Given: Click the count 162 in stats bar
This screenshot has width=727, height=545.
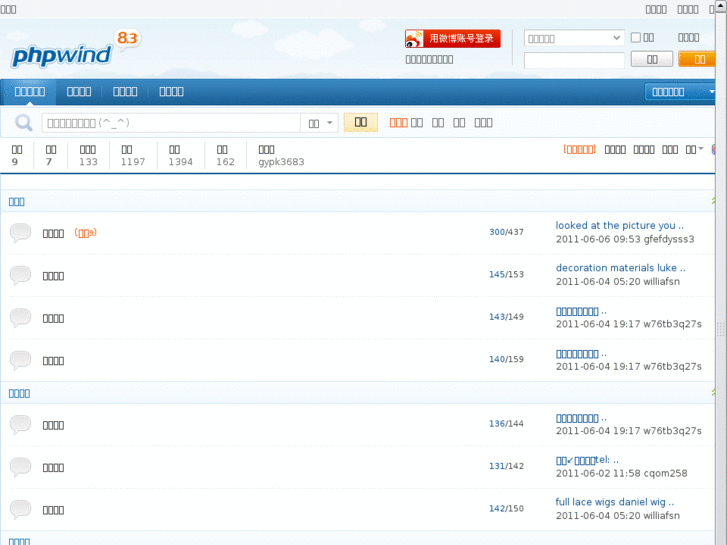Looking at the screenshot, I should pos(225,162).
